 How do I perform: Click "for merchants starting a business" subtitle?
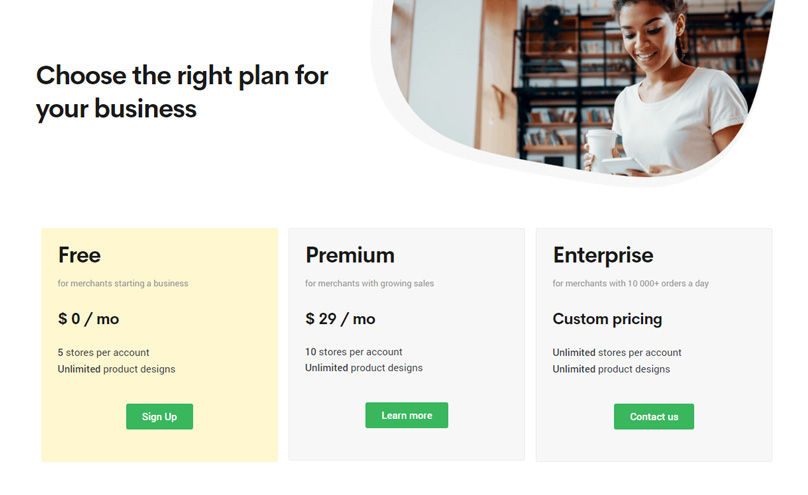pos(123,284)
